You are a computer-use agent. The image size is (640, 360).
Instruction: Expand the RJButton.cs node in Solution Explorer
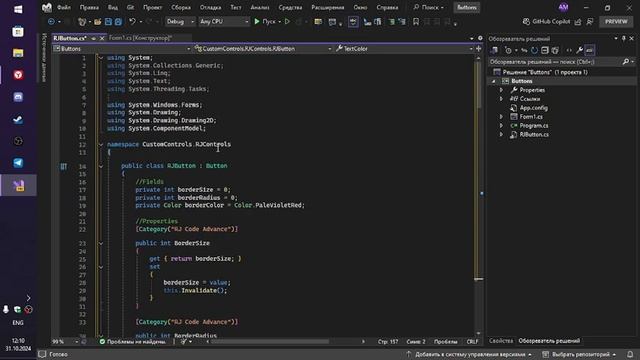click(502, 135)
